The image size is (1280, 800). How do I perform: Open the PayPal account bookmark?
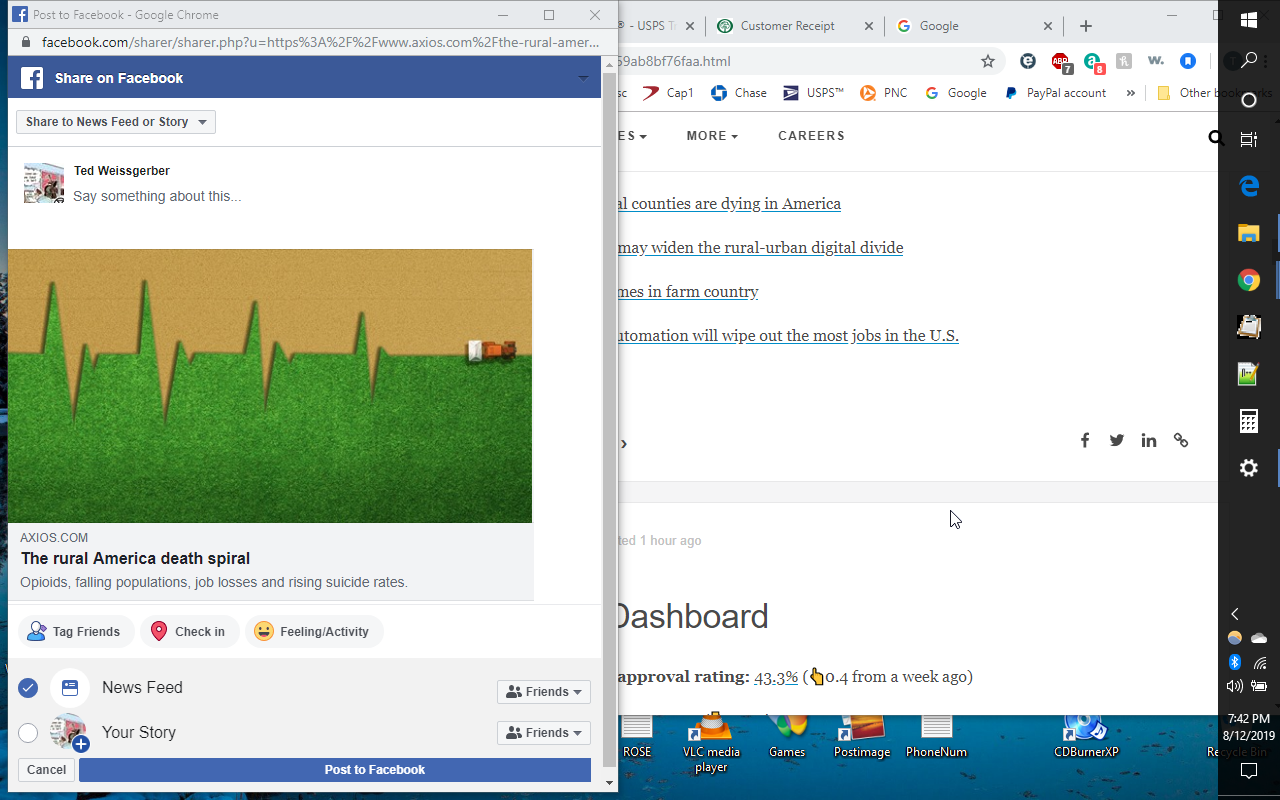[1054, 93]
